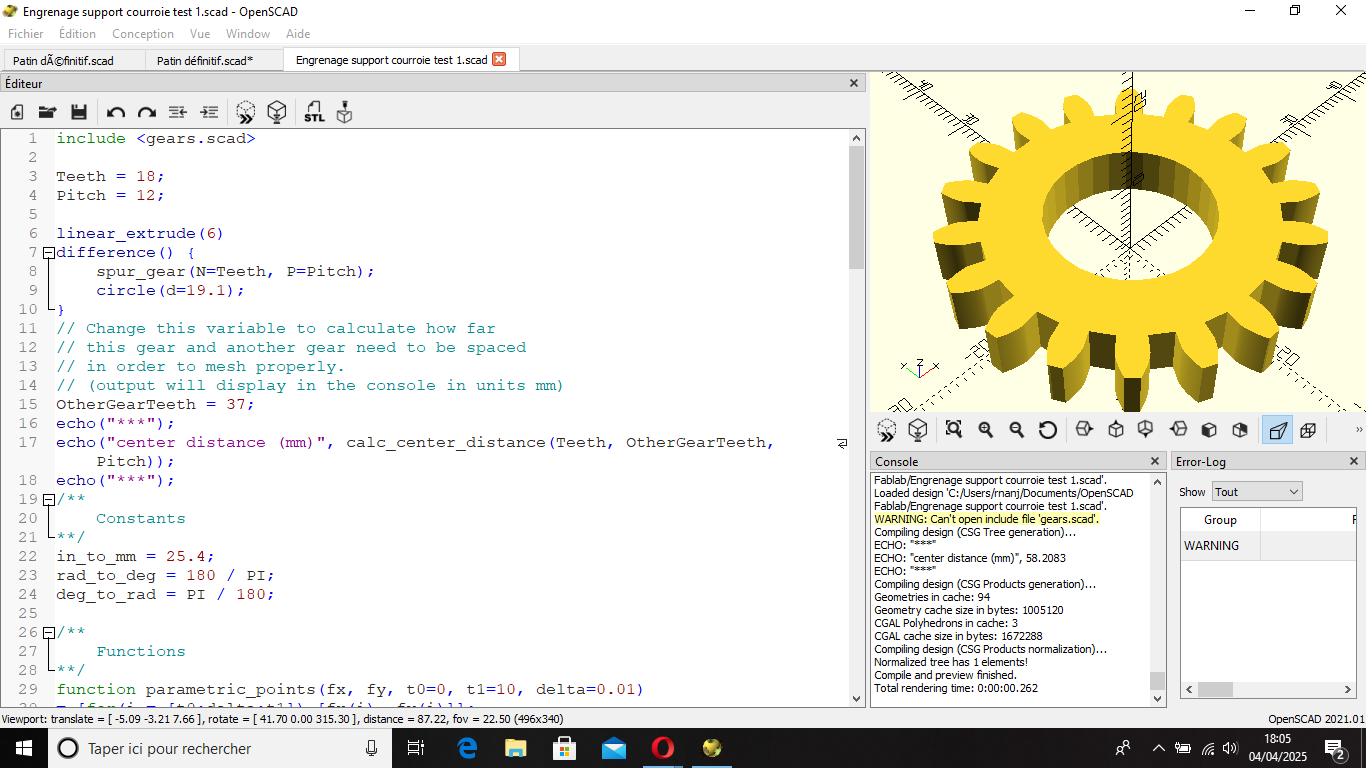Save the file with the floppy disk icon
This screenshot has width=1366, height=768.
78,113
